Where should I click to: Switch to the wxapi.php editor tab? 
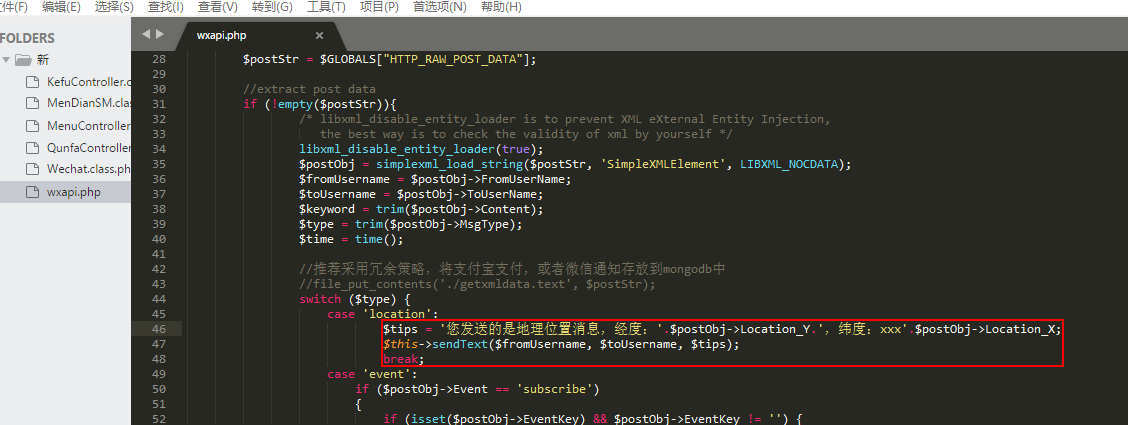[x=222, y=35]
